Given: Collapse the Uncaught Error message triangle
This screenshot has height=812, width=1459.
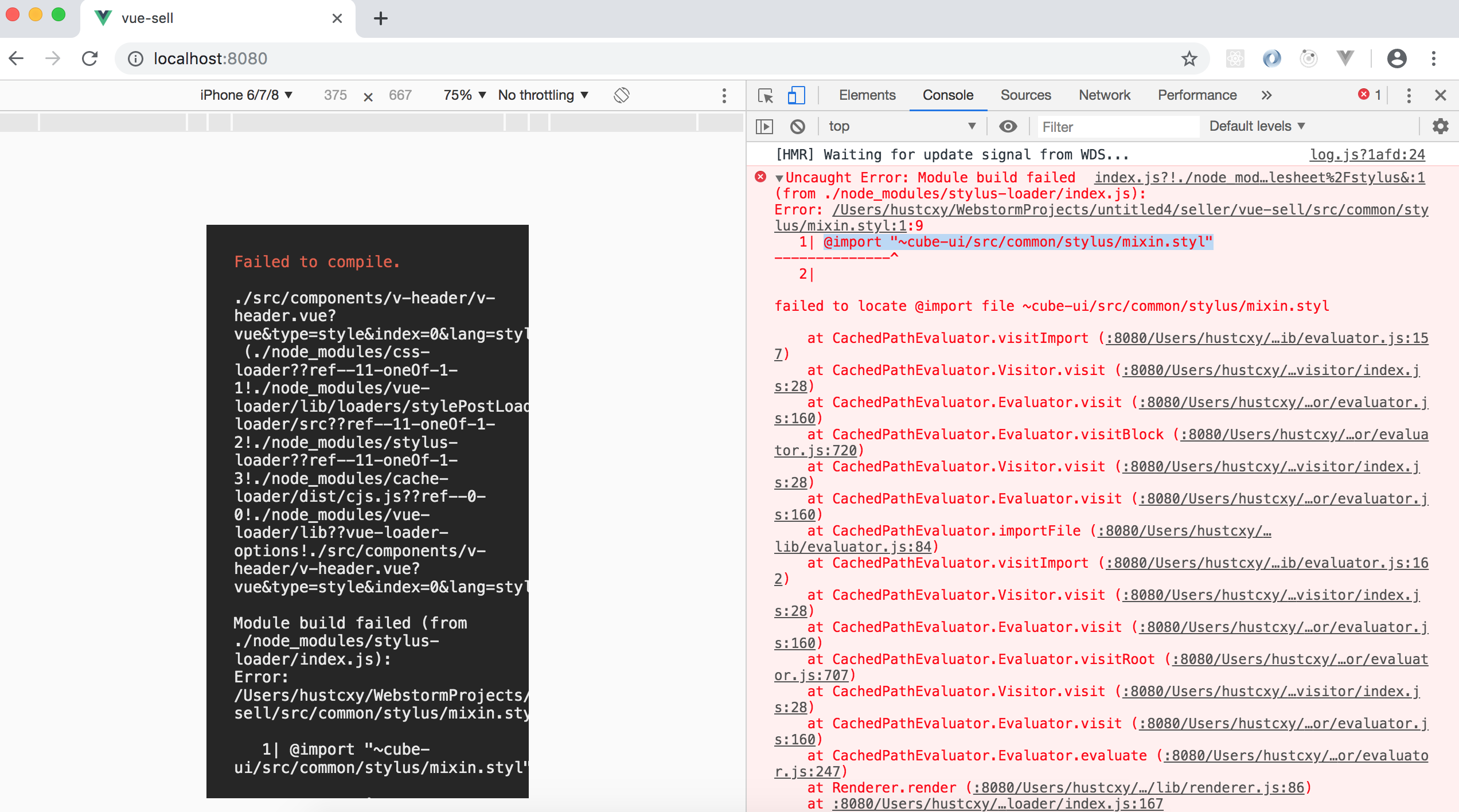Looking at the screenshot, I should tap(779, 178).
